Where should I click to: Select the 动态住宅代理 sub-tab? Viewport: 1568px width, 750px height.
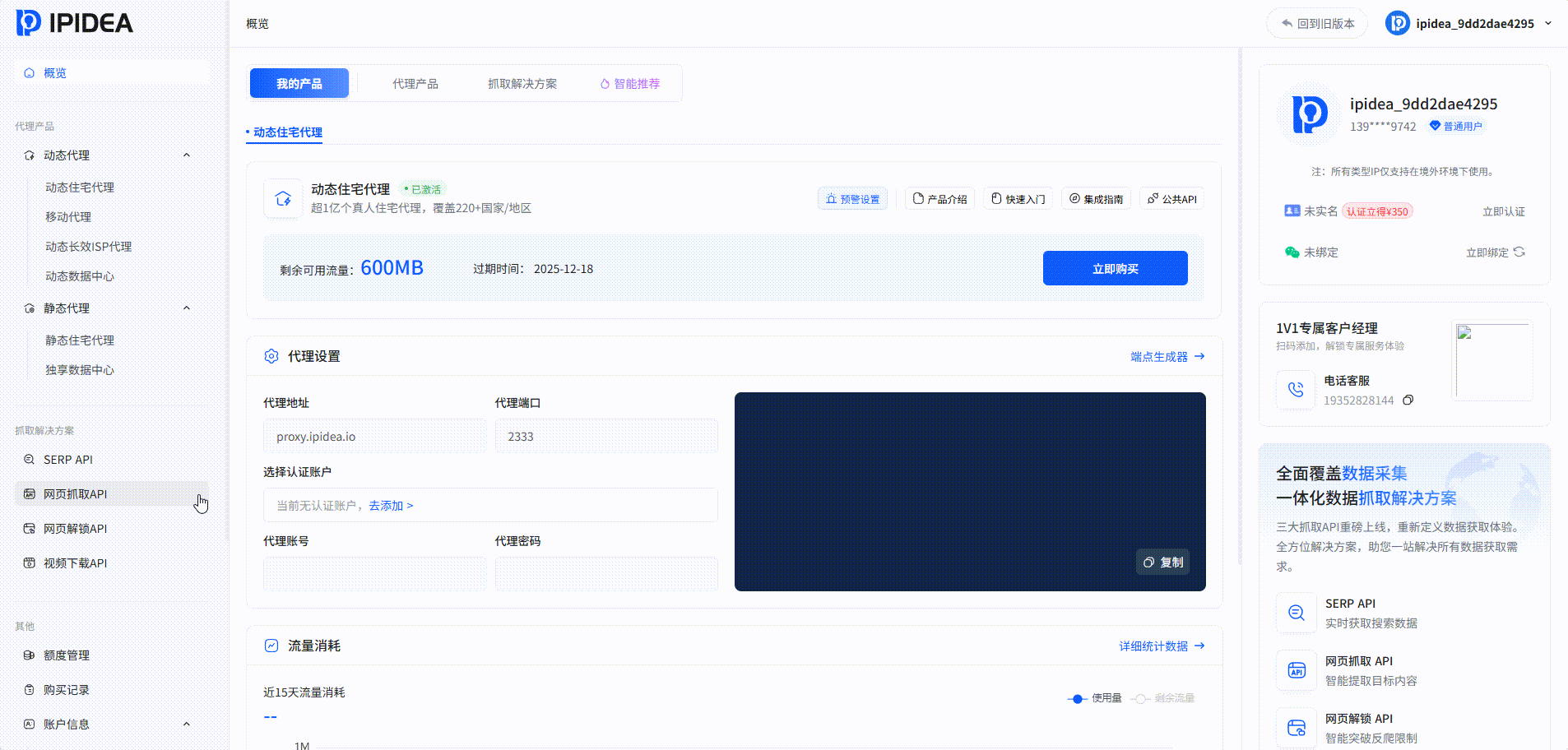(285, 132)
